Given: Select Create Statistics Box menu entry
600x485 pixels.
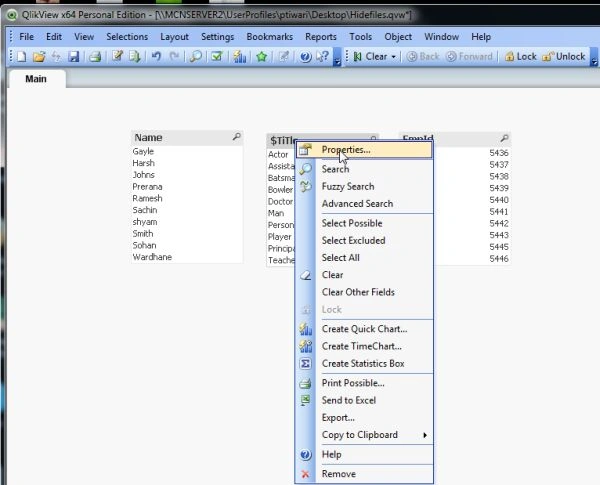Looking at the screenshot, I should (x=365, y=364).
